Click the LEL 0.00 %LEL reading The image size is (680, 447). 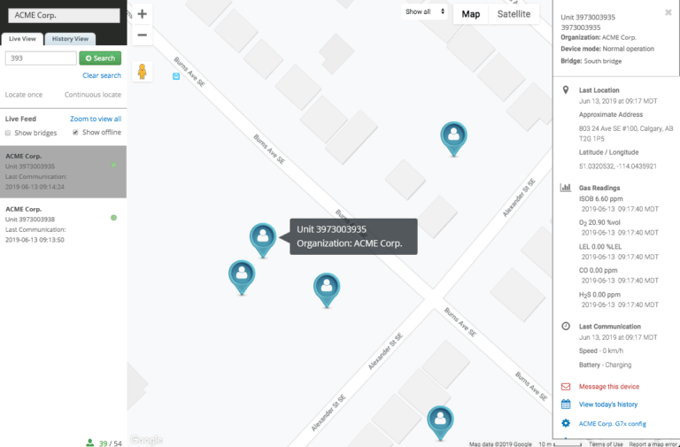coord(600,247)
